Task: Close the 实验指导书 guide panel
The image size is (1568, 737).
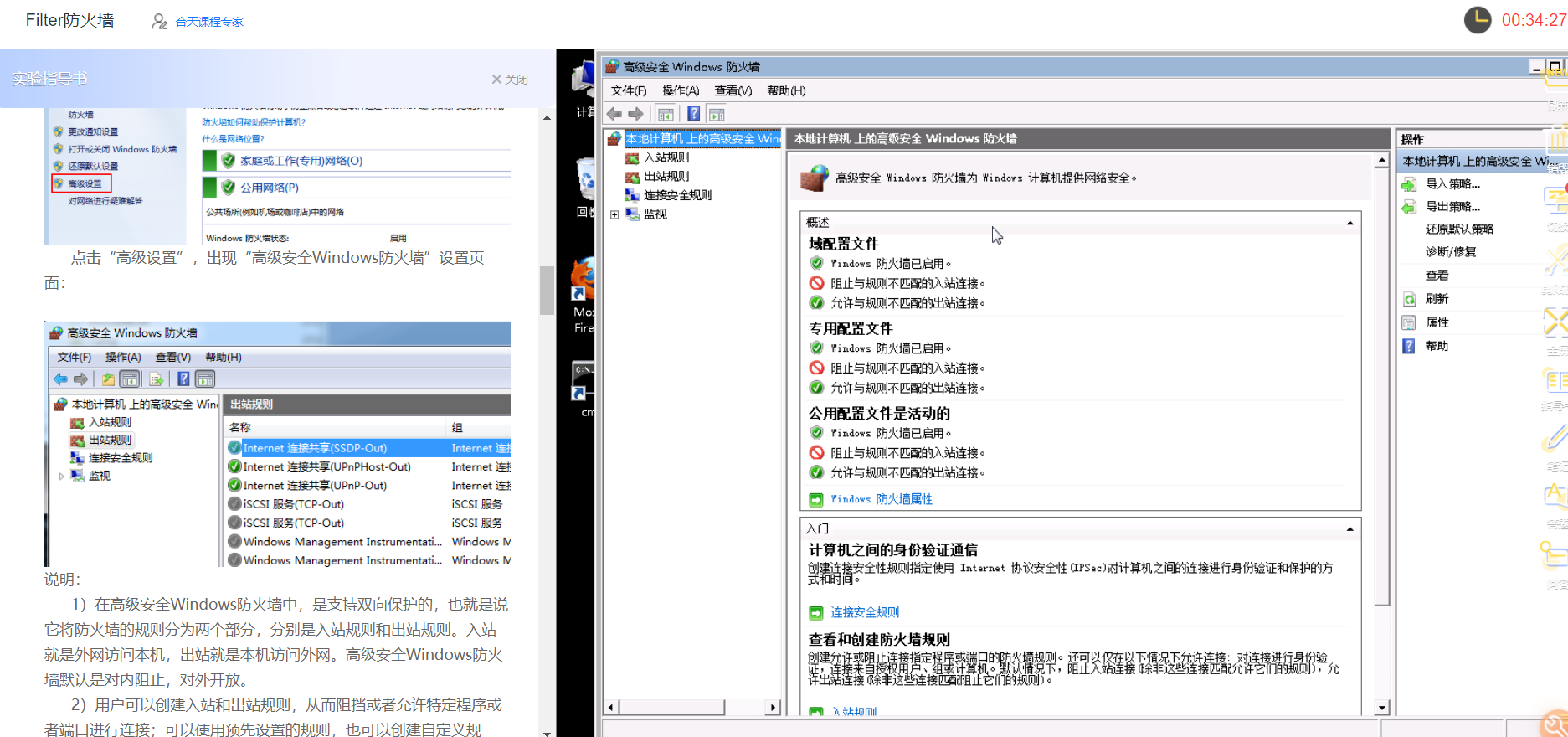Action: [x=509, y=80]
